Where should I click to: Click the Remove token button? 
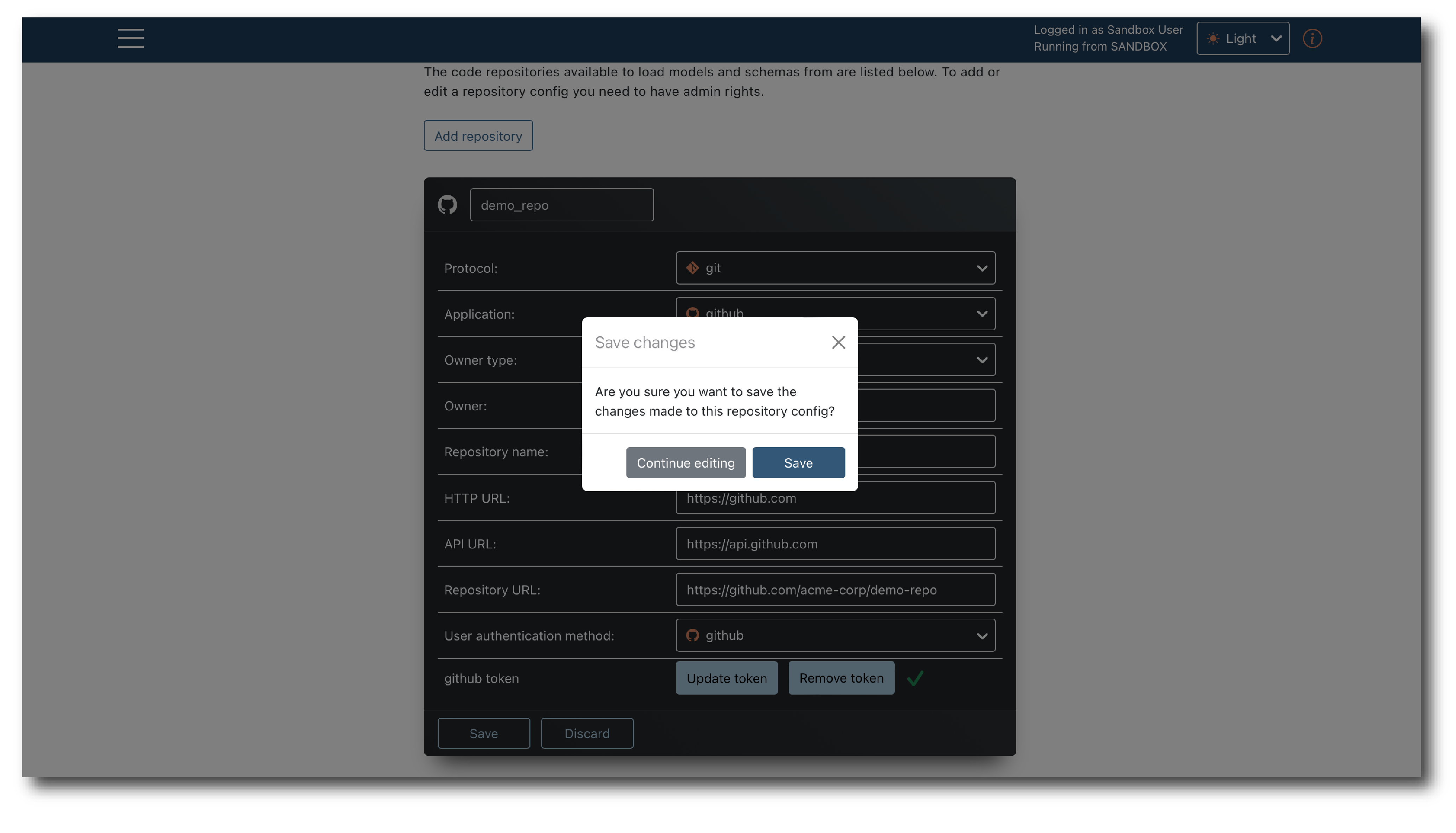coord(841,678)
